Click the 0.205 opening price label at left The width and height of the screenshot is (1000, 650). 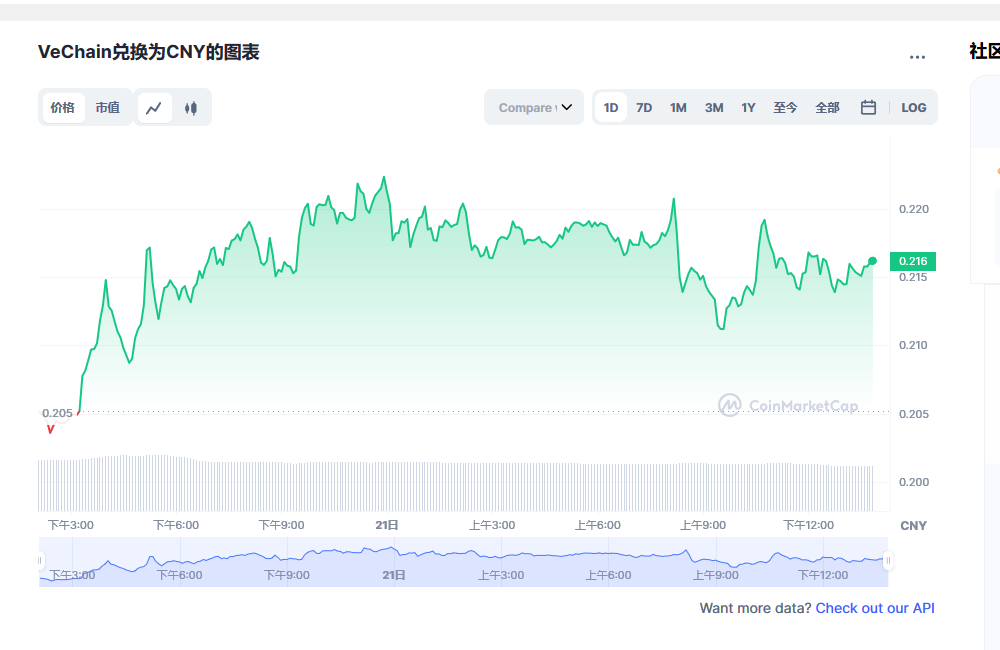[57, 413]
